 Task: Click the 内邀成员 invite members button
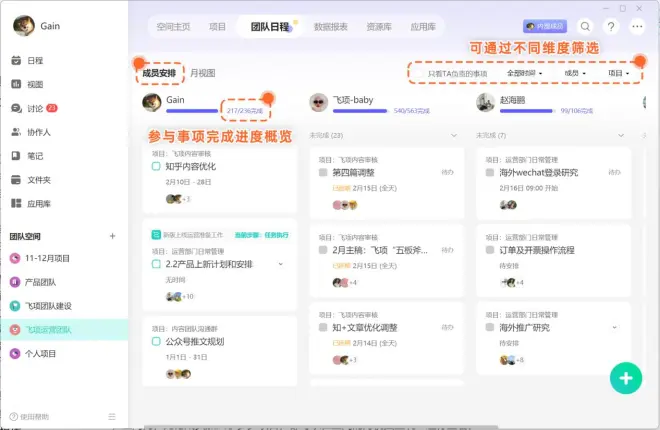544,27
